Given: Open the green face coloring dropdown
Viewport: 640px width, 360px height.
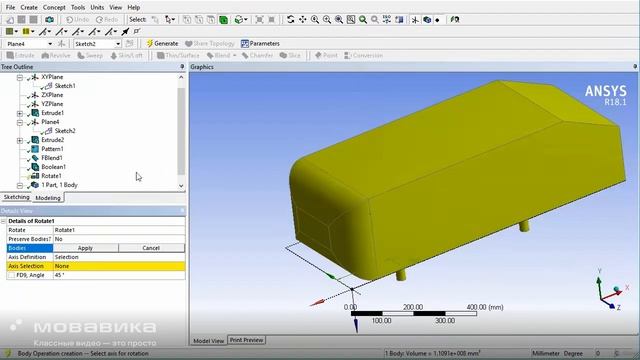Looking at the screenshot, I should [11, 31].
